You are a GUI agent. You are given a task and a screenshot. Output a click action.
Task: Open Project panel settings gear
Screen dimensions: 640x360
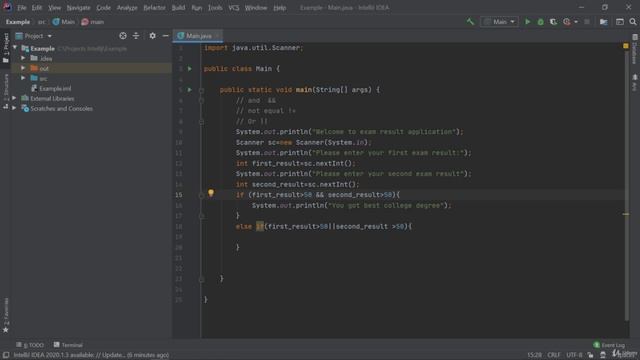[x=152, y=36]
